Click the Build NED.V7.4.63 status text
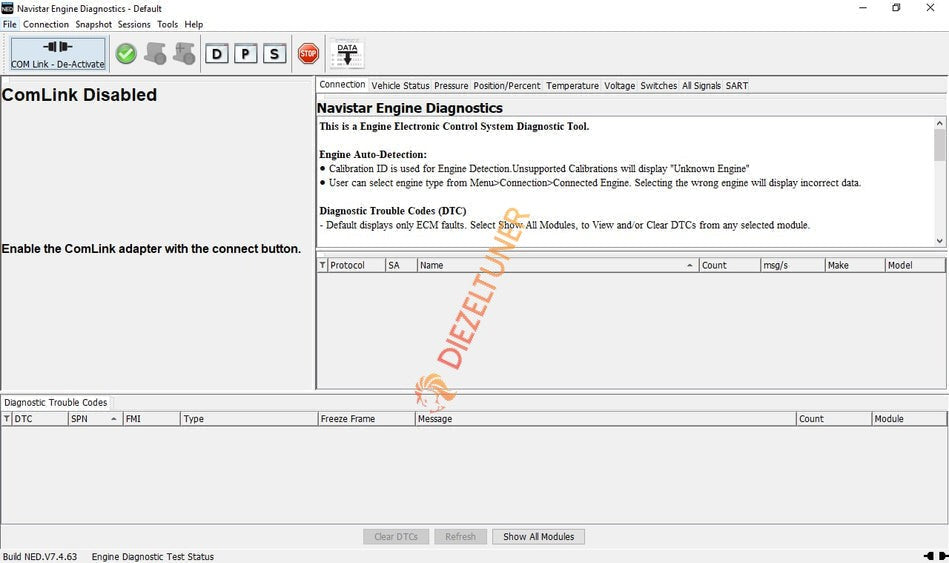This screenshot has height=563, width=949. point(40,556)
